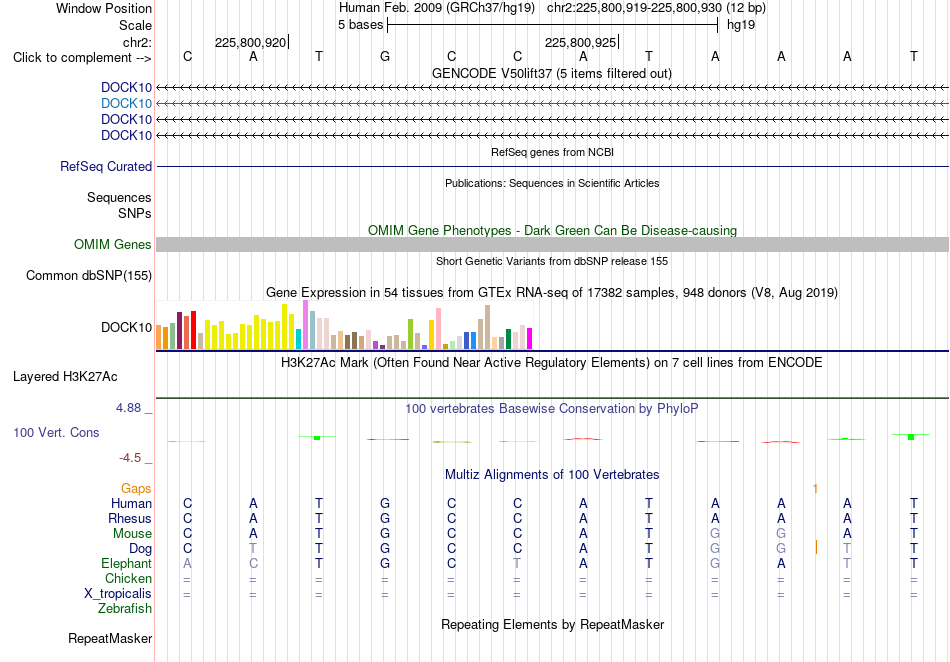
Task: Click the orange insertion bar in Dog row
Action: (816, 548)
